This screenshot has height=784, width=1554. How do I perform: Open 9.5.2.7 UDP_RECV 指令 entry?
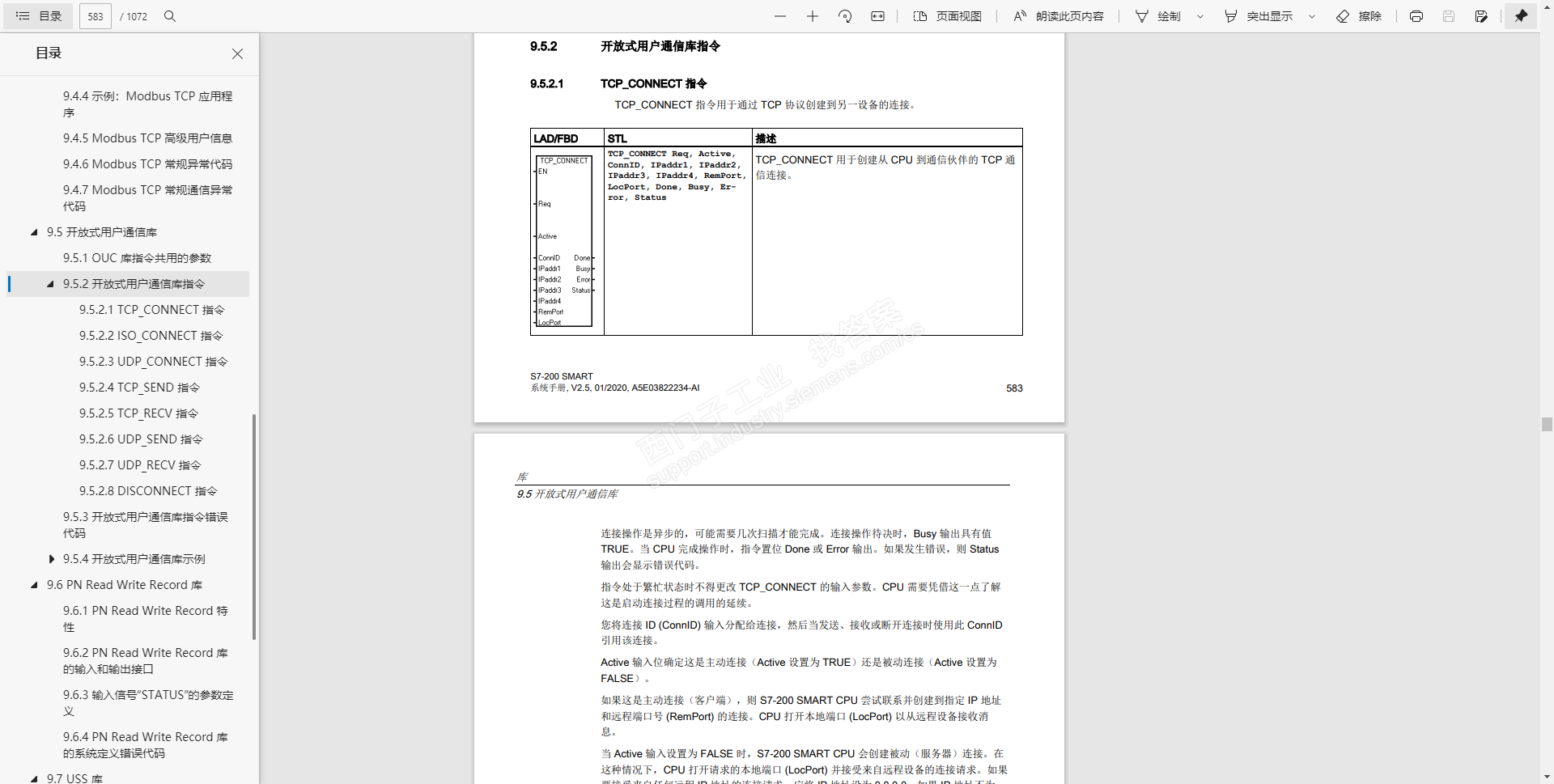pyautogui.click(x=141, y=465)
